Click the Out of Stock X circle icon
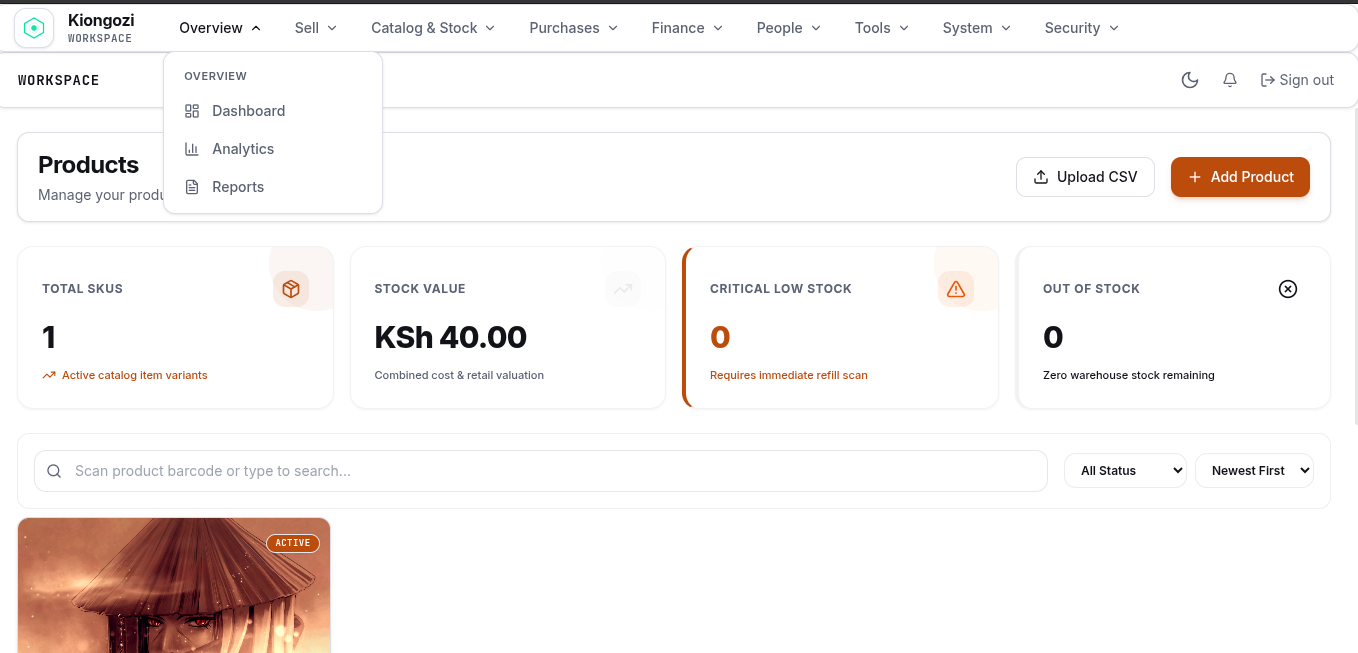This screenshot has height=653, width=1358. pyautogui.click(x=1288, y=289)
